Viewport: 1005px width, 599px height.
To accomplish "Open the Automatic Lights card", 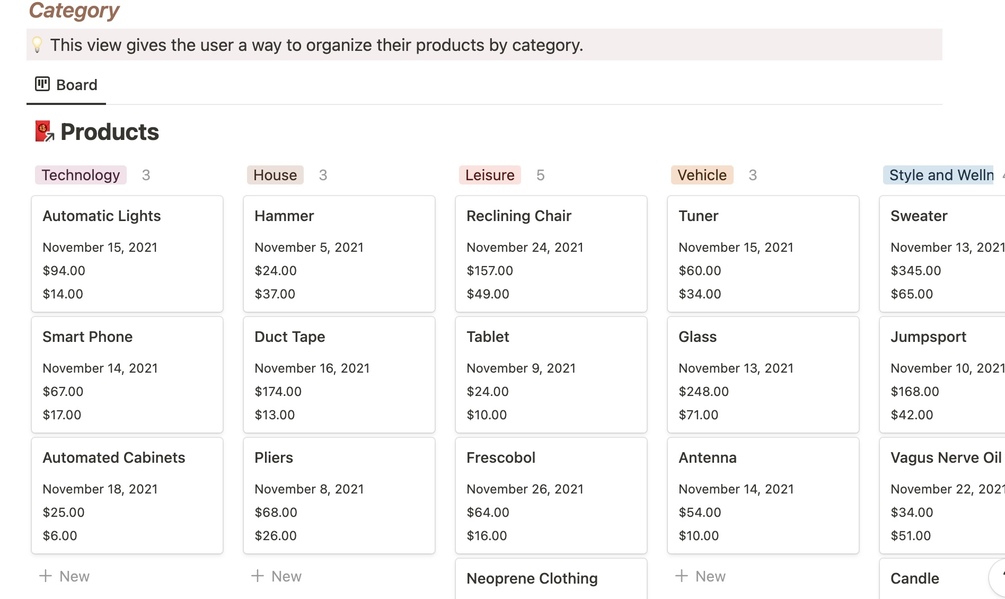I will point(127,254).
